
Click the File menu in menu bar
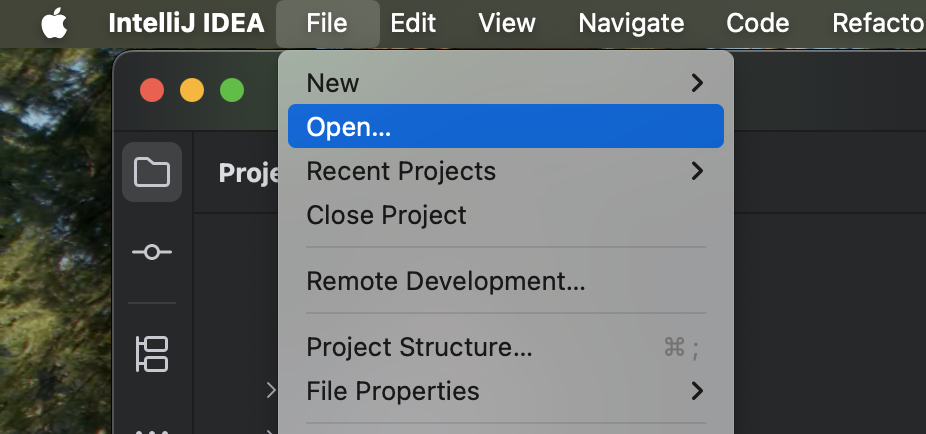click(327, 23)
